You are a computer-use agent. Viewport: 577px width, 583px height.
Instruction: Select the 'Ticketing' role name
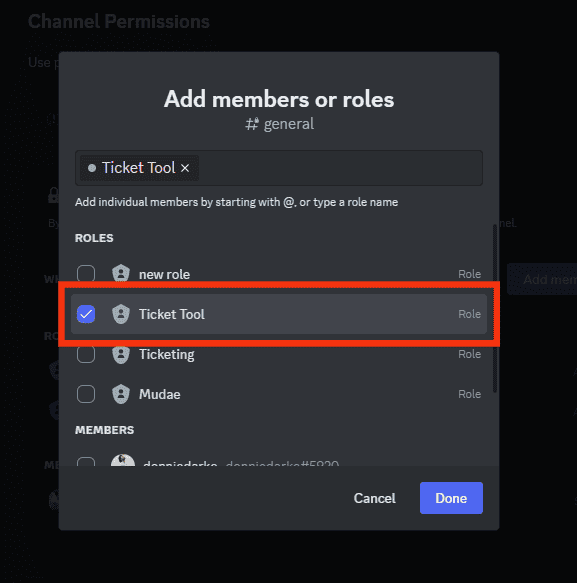pos(167,354)
